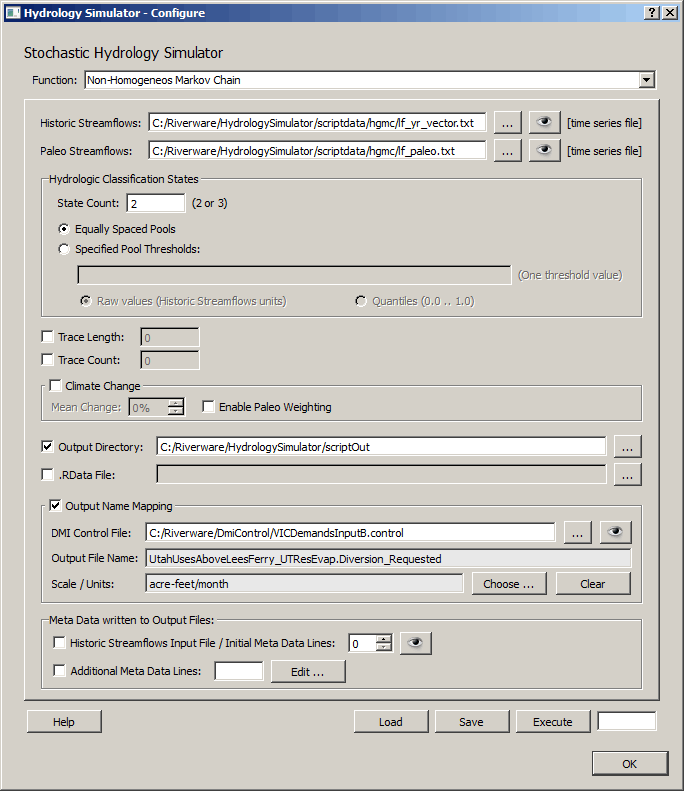684x791 pixels.
Task: Click the status field next to Execute
Action: [627, 721]
